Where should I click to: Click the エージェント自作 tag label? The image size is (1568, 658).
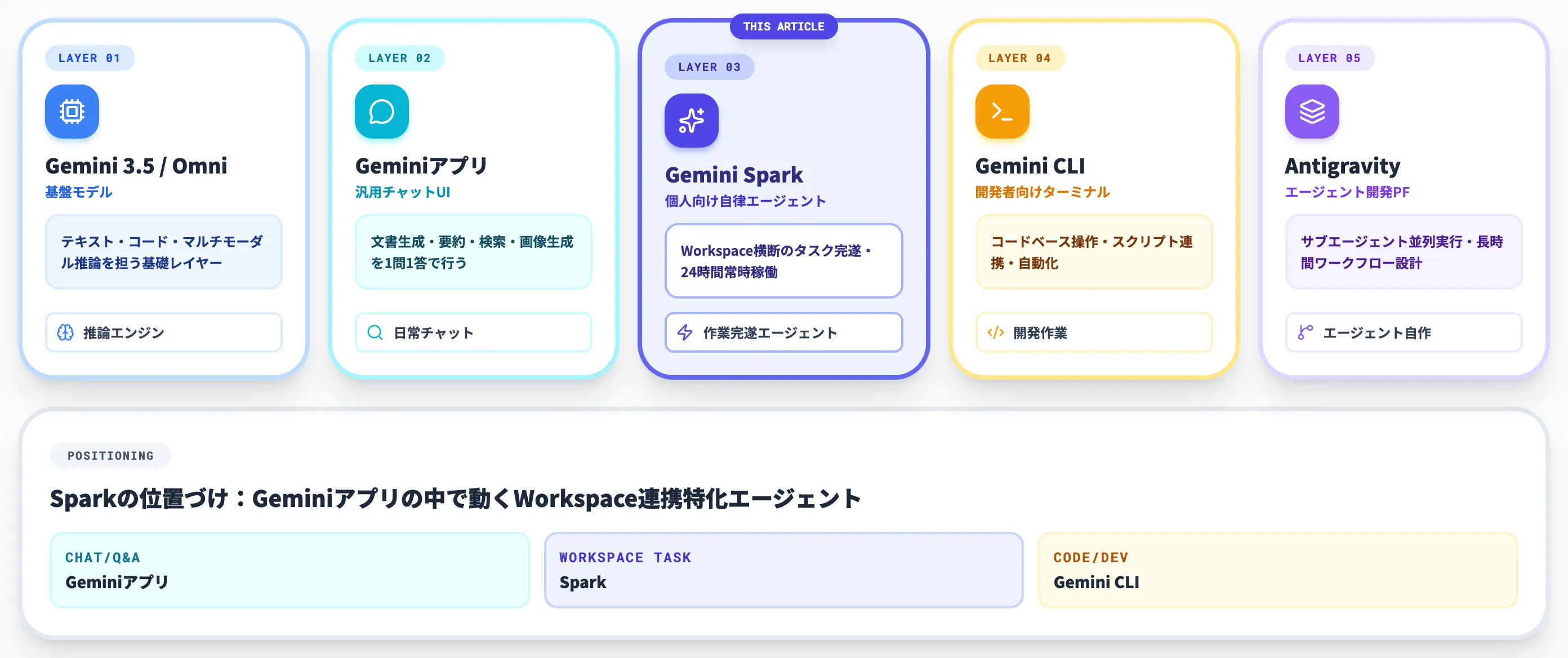click(x=1377, y=333)
